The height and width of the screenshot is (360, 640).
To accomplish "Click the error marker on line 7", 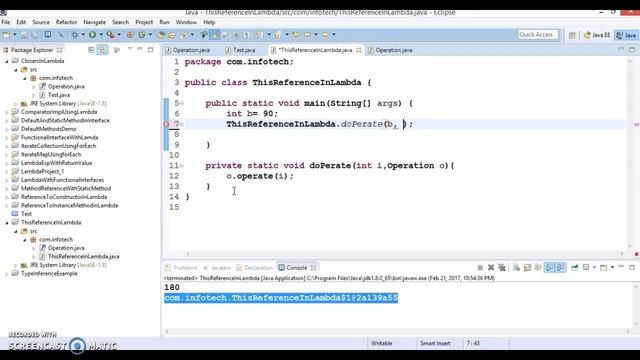I will 167,124.
